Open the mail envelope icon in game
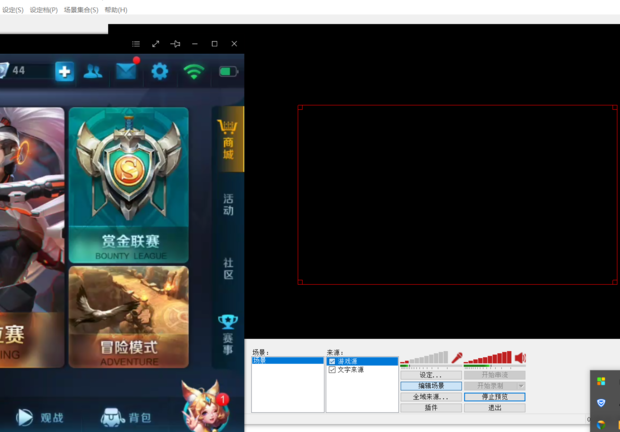The height and width of the screenshot is (432, 620). (x=126, y=71)
